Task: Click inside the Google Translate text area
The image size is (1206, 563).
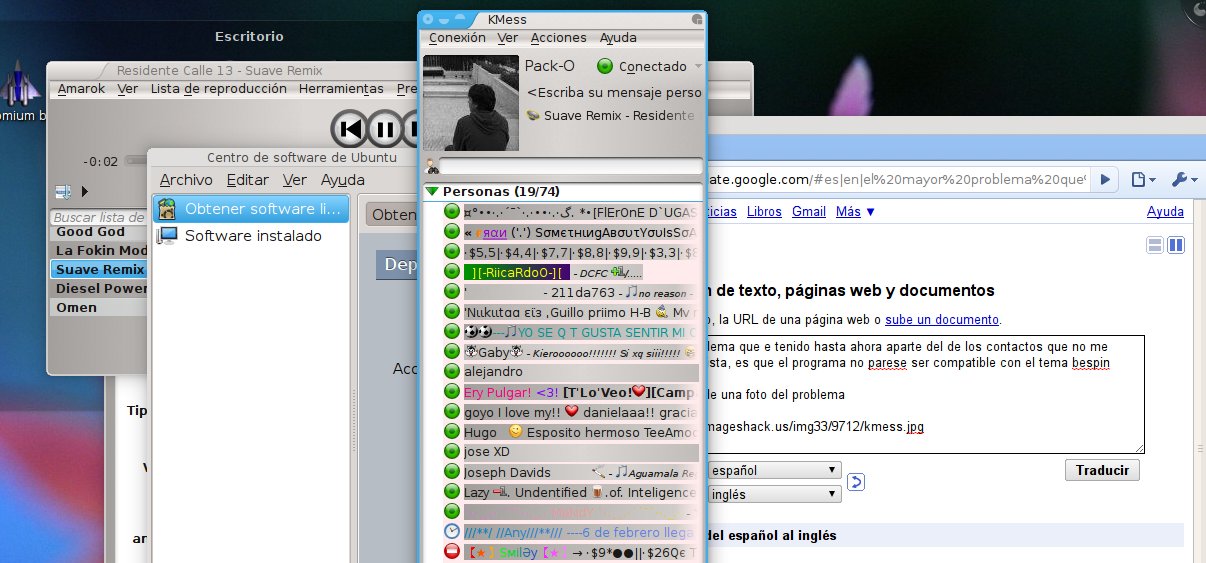Action: point(925,394)
